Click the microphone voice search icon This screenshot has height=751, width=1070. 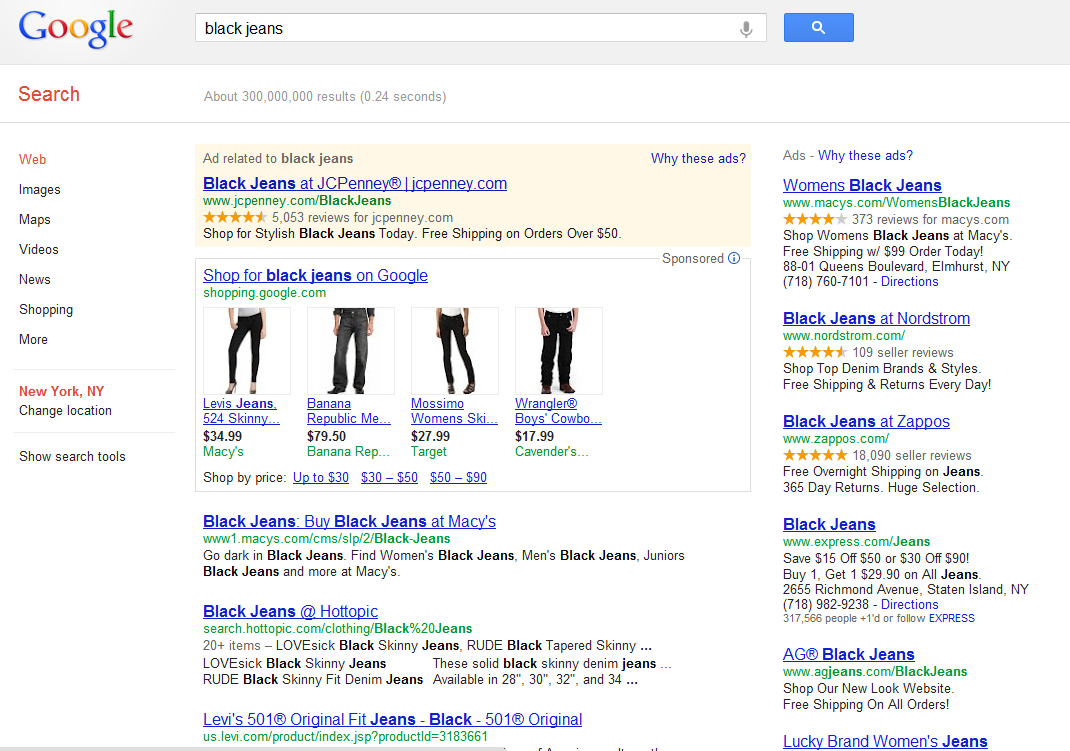pos(746,29)
